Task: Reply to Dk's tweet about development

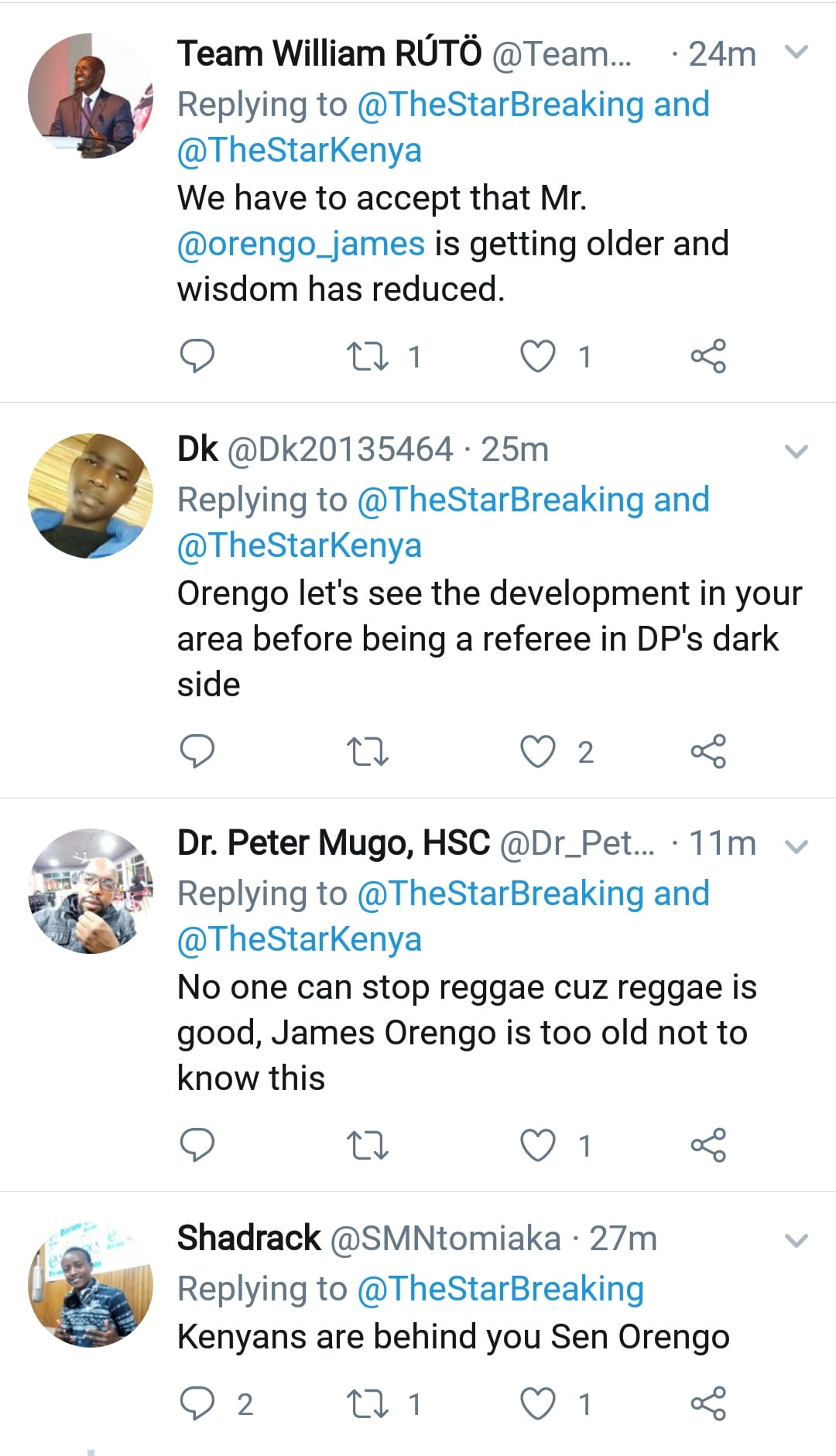Action: [197, 751]
